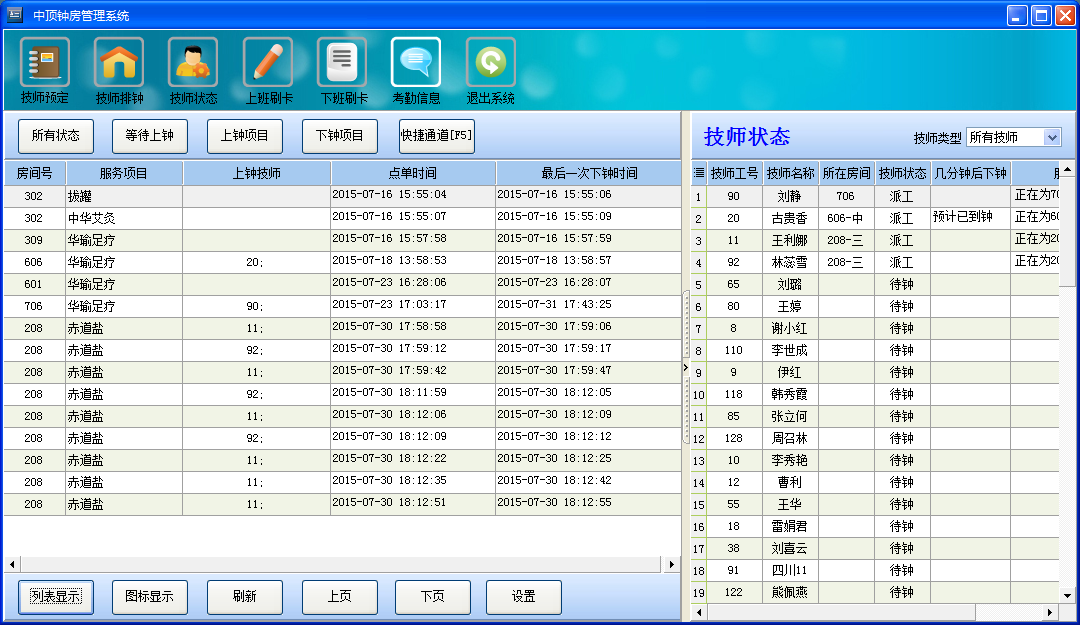The height and width of the screenshot is (625, 1080).
Task: Sort by 点单时间 column header
Action: click(413, 173)
